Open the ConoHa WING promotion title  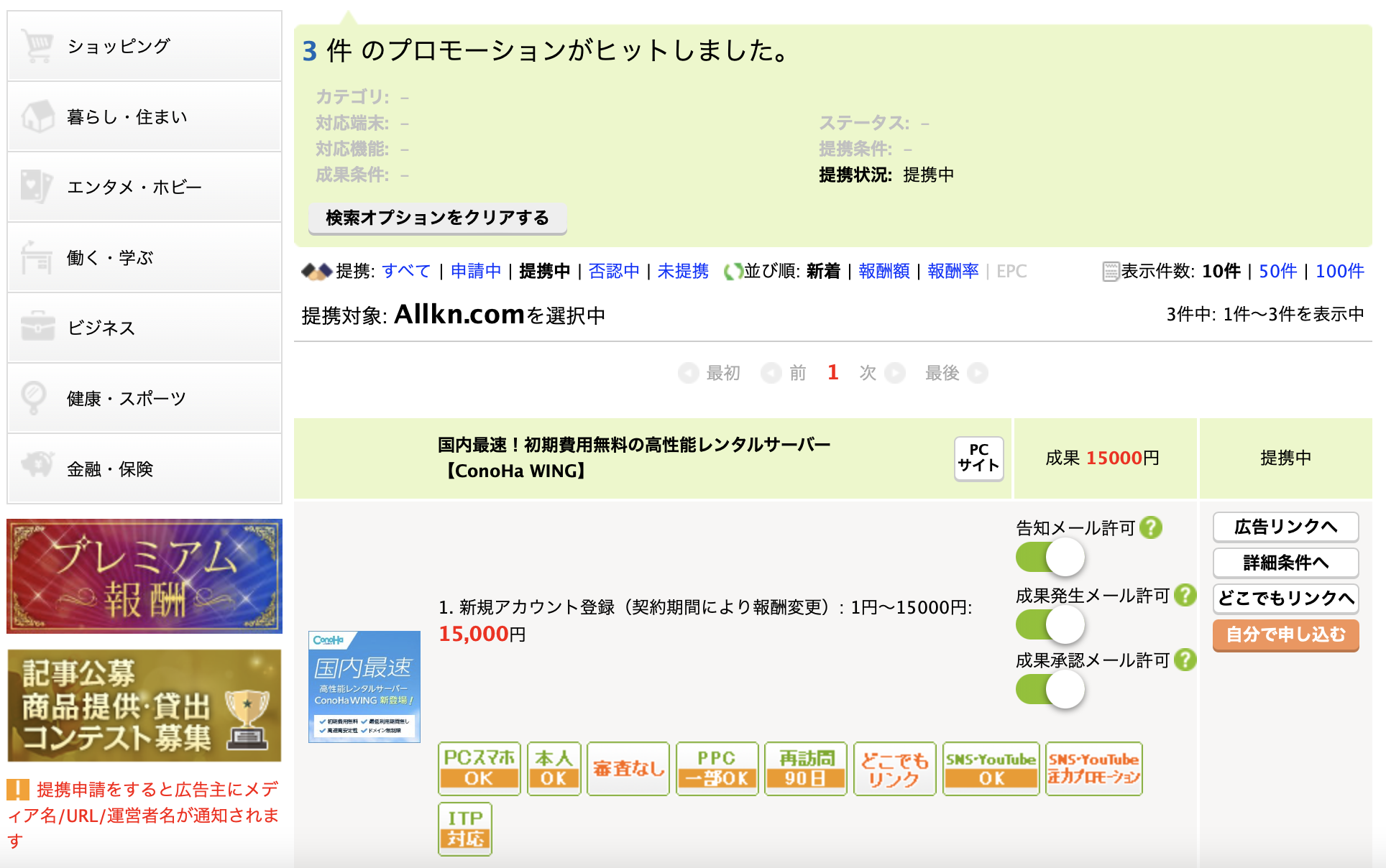point(634,458)
